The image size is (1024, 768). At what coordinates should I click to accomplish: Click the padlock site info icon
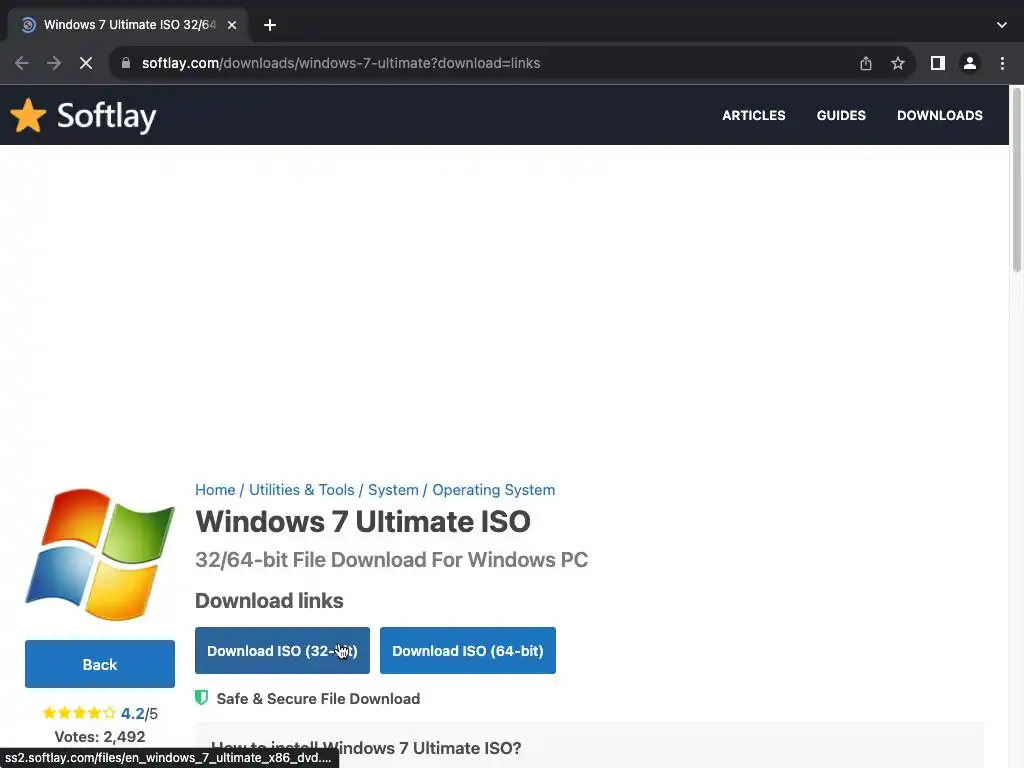126,63
